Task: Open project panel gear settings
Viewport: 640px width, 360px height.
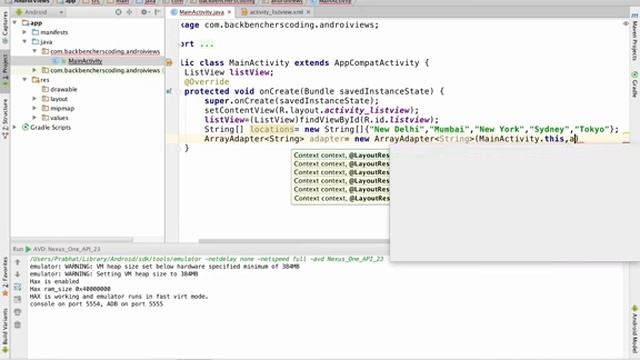Action: pyautogui.click(x=144, y=12)
